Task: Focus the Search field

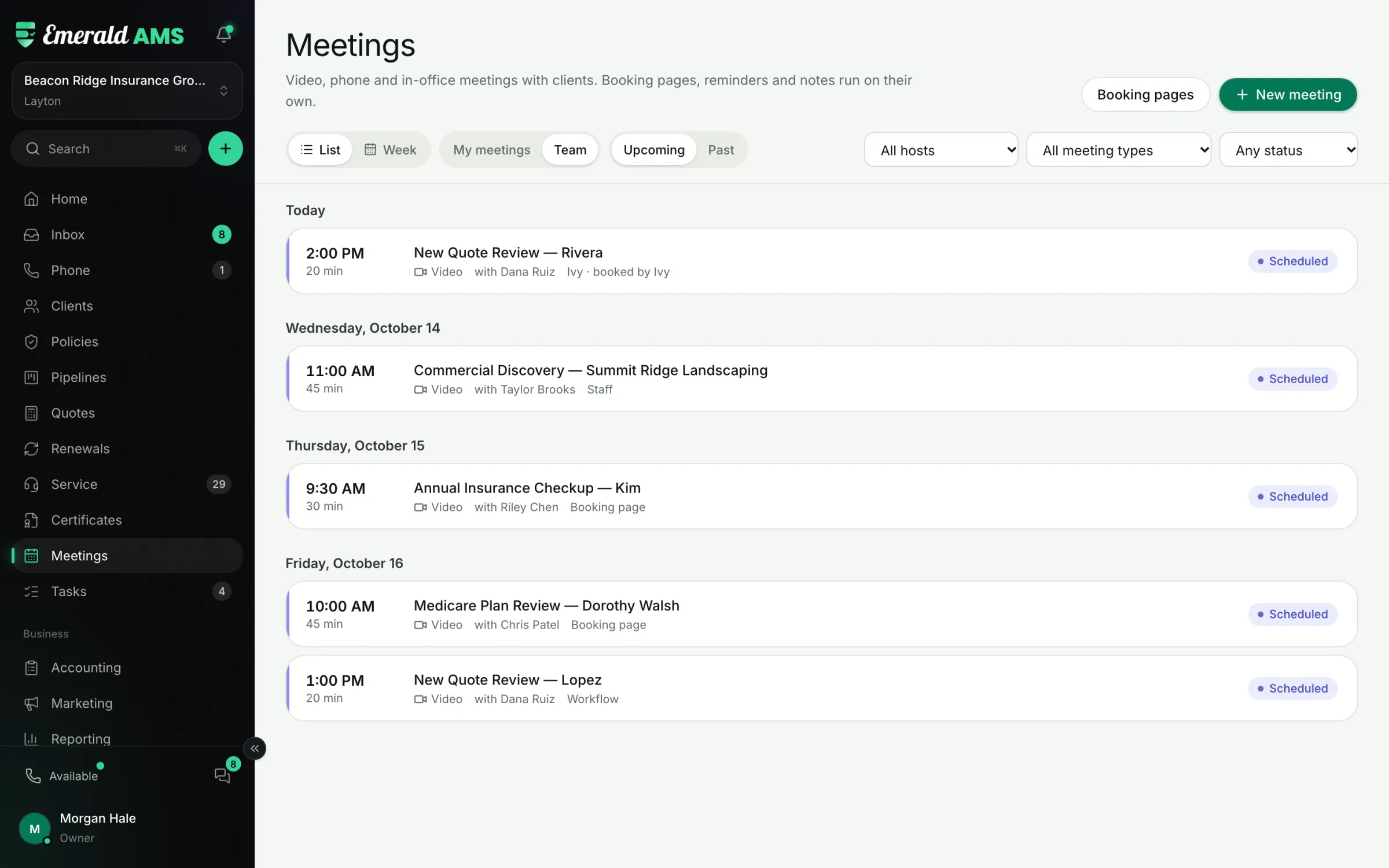Action: (x=106, y=149)
